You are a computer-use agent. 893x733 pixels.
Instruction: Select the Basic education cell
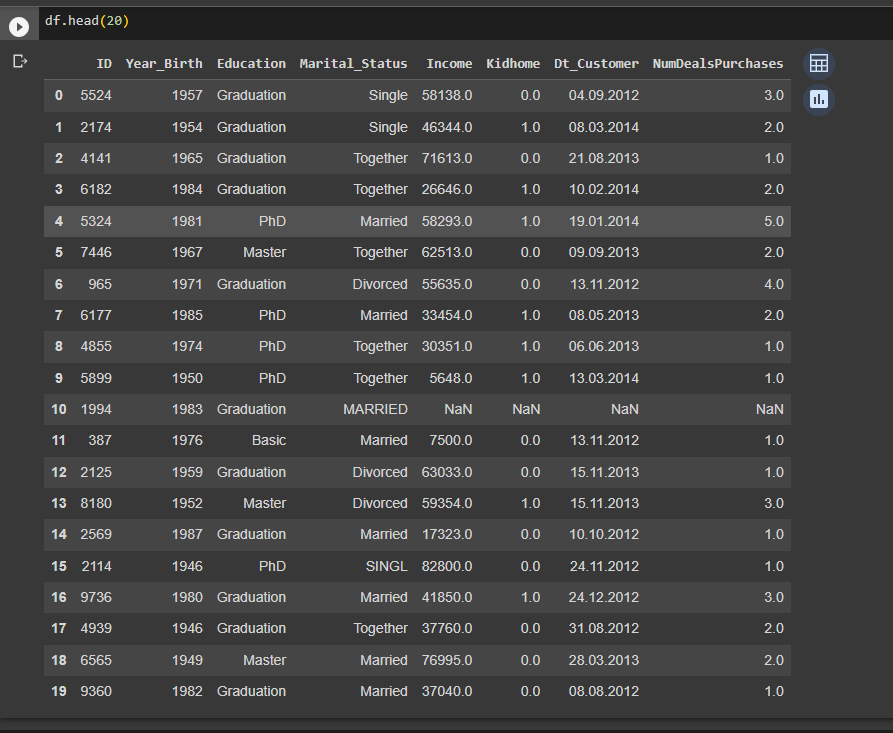(269, 440)
